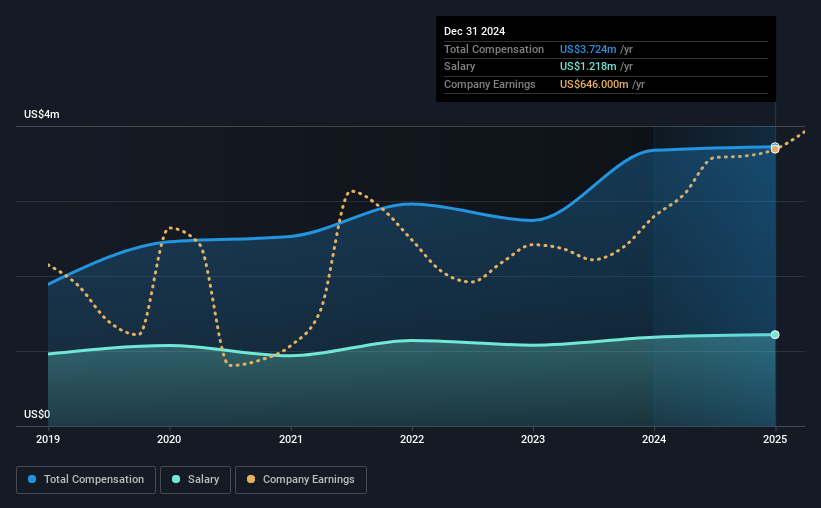821x508 pixels.
Task: Click the 2025 x-axis label
Action: point(775,439)
